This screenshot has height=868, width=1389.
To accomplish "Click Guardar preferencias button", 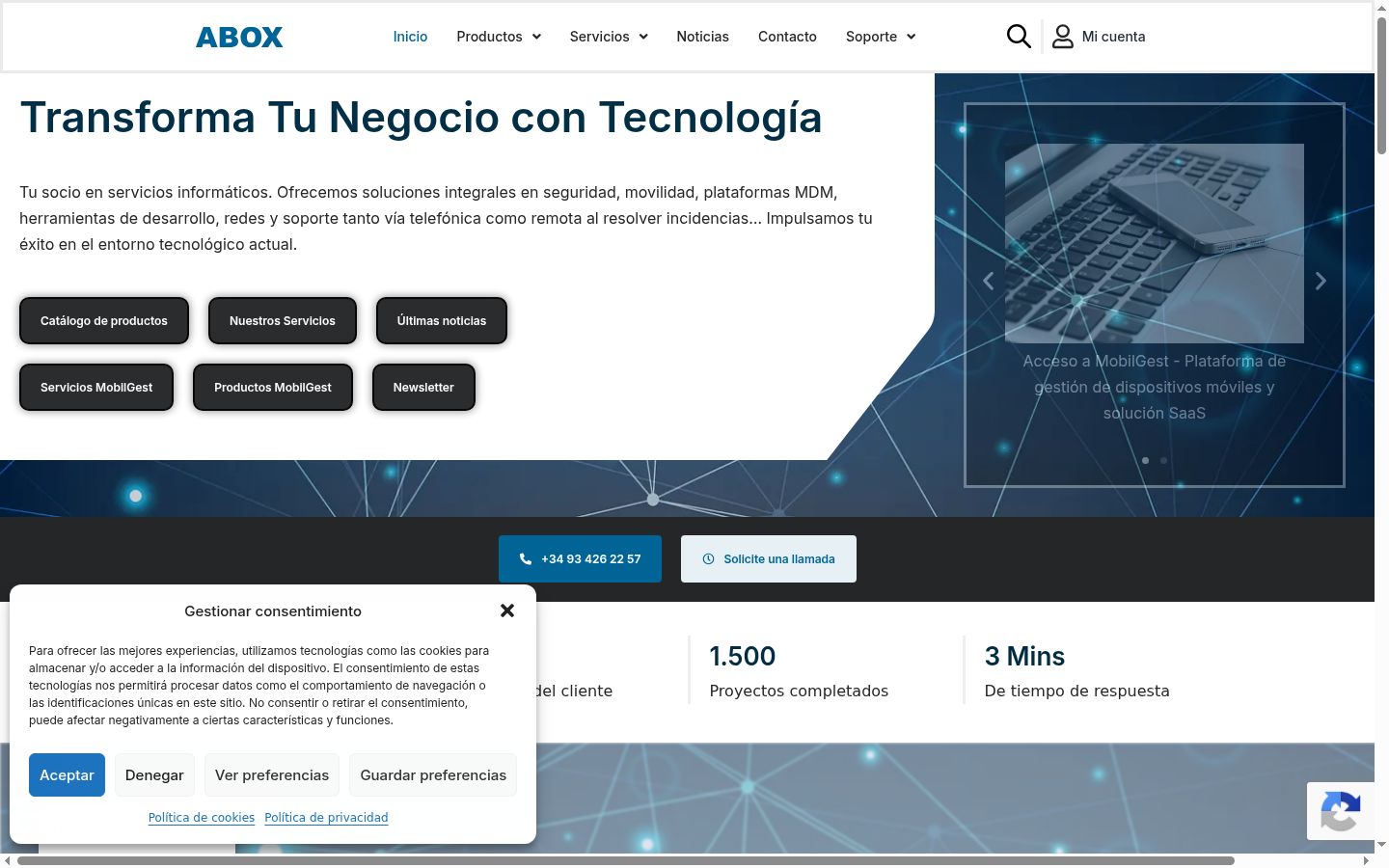I will (x=433, y=774).
